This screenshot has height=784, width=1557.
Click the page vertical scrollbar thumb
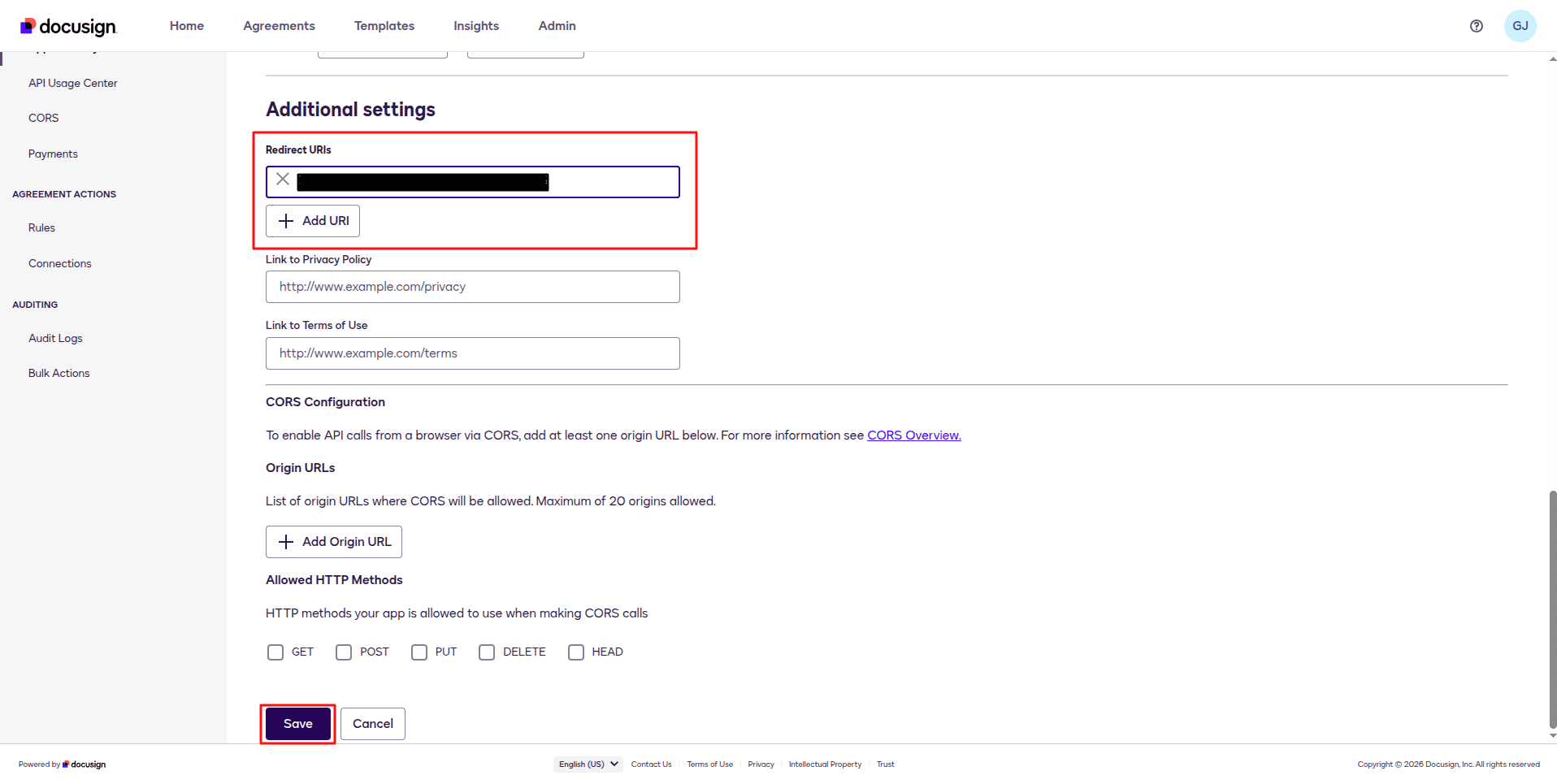(1553, 609)
